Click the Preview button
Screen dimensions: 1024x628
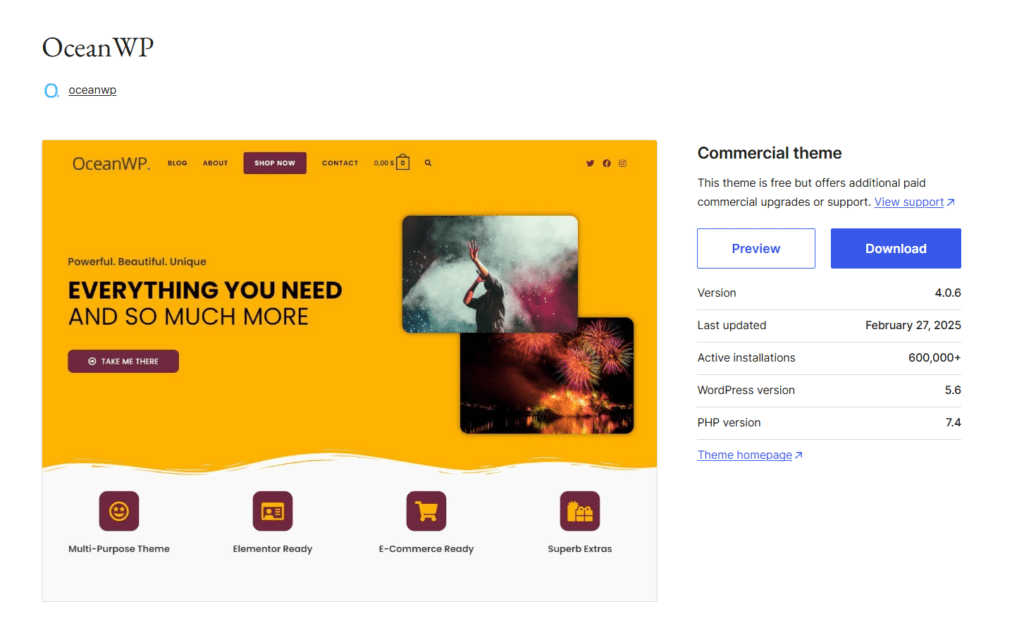(x=756, y=248)
